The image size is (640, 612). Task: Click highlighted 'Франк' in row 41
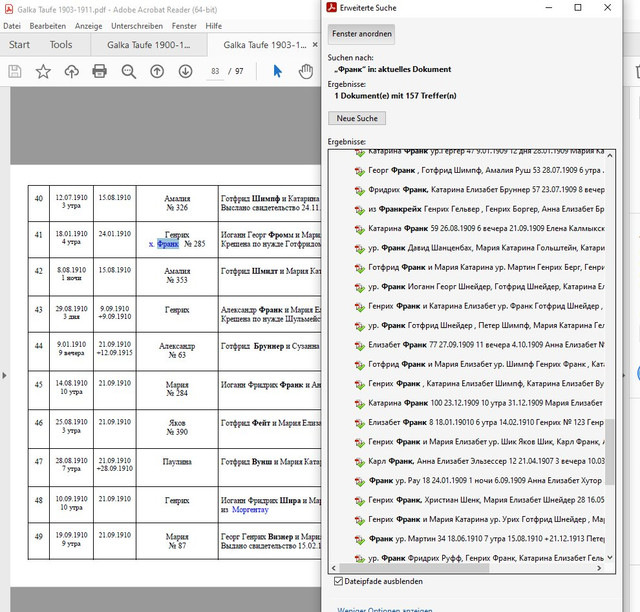168,244
